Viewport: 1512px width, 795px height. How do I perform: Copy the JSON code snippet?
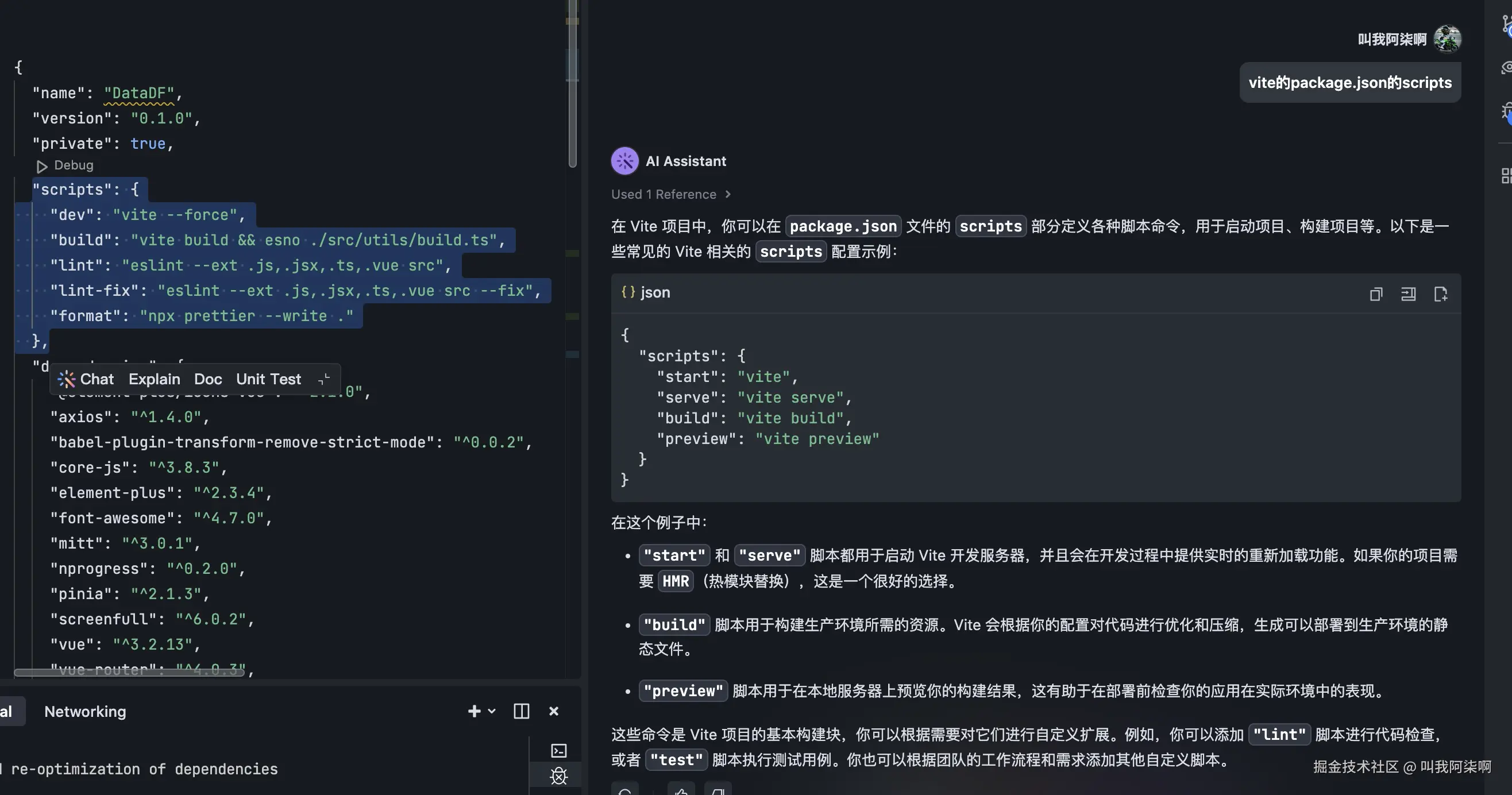point(1376,294)
